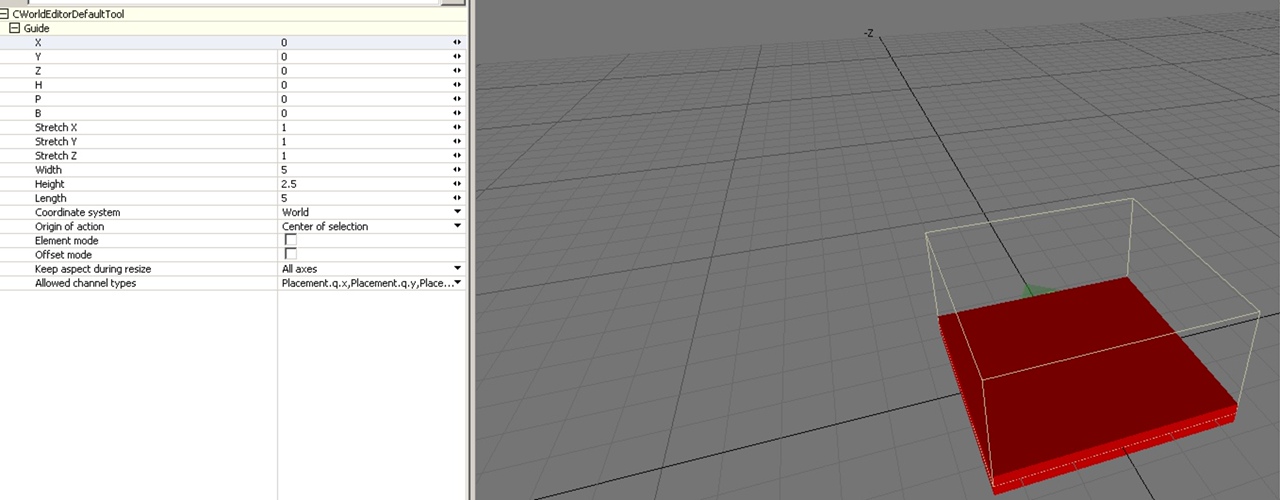
Task: Open the Origin of action dropdown
Action: tap(457, 226)
